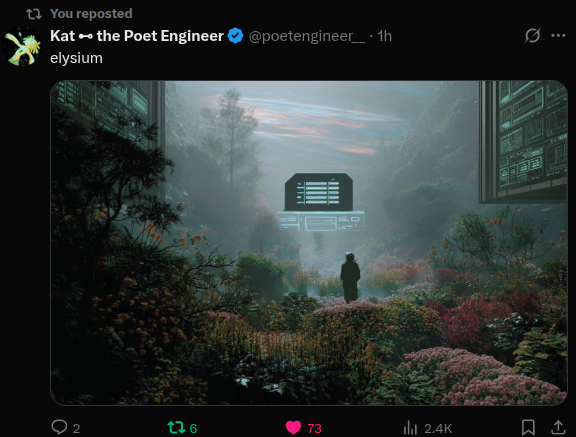Share post via upload arrow icon

click(x=558, y=427)
